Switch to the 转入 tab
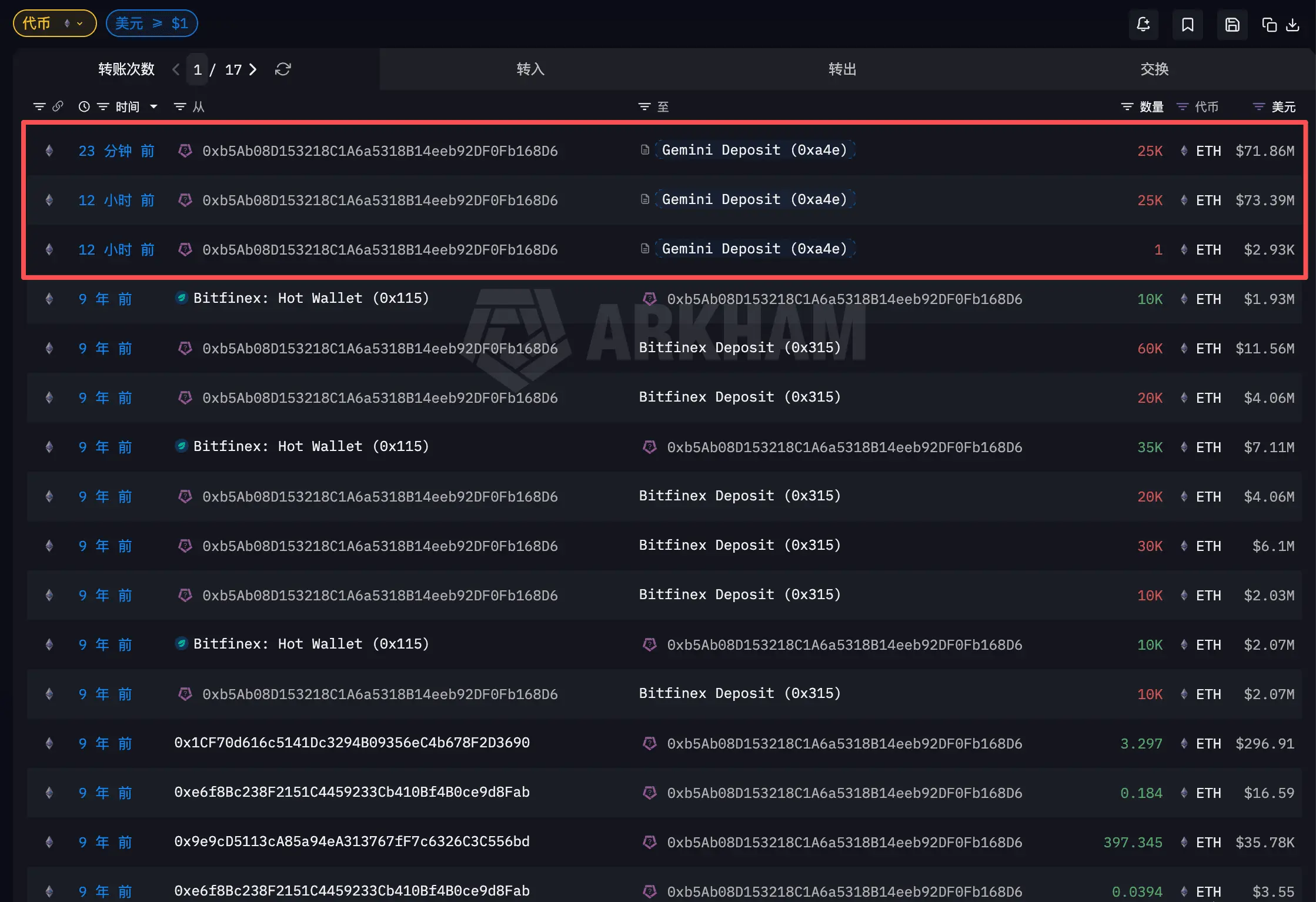1316x902 pixels. [x=530, y=69]
